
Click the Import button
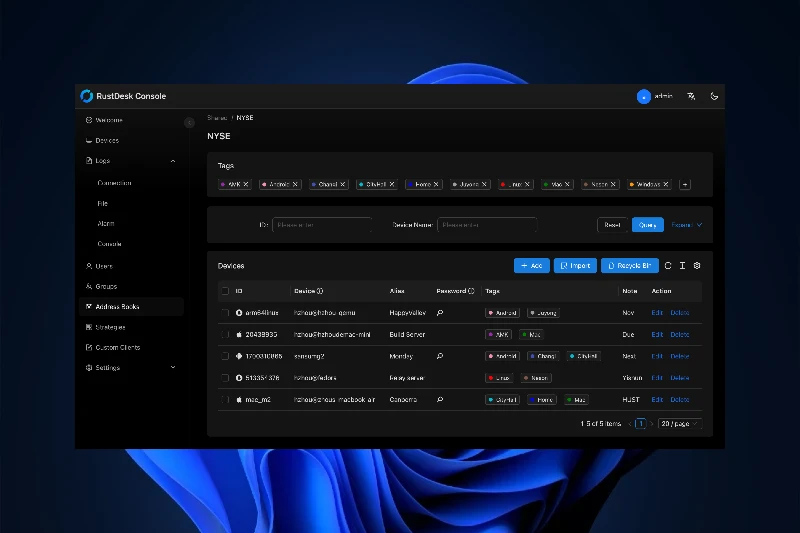coord(575,266)
